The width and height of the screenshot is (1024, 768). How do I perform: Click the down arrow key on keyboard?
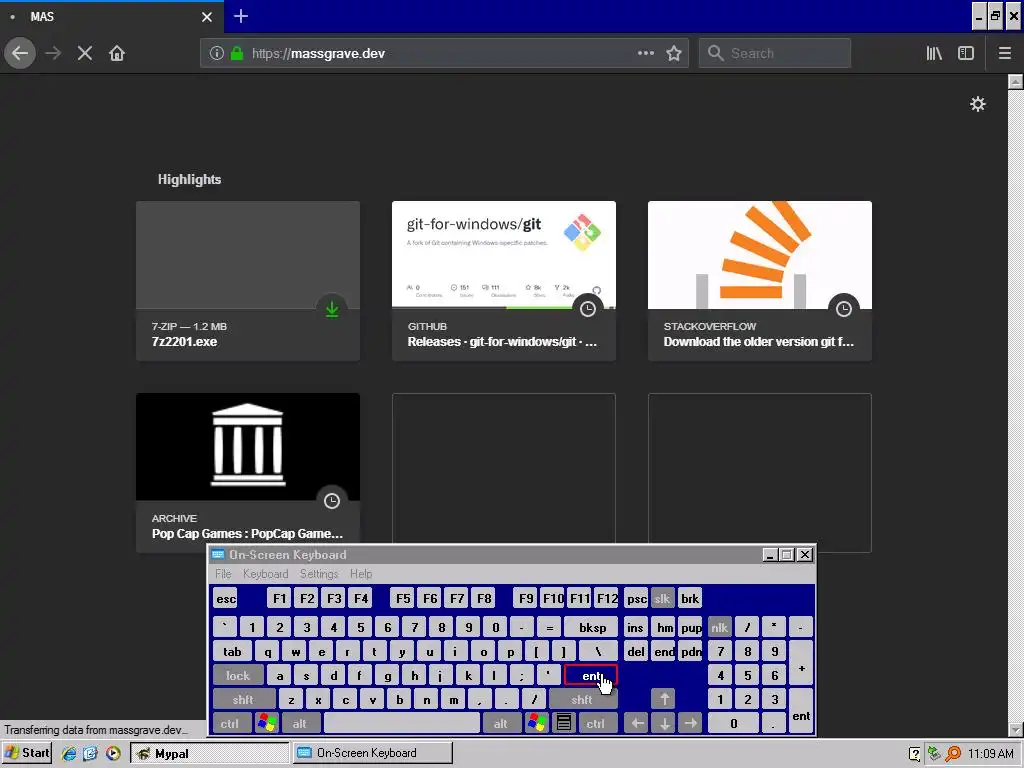(x=664, y=724)
